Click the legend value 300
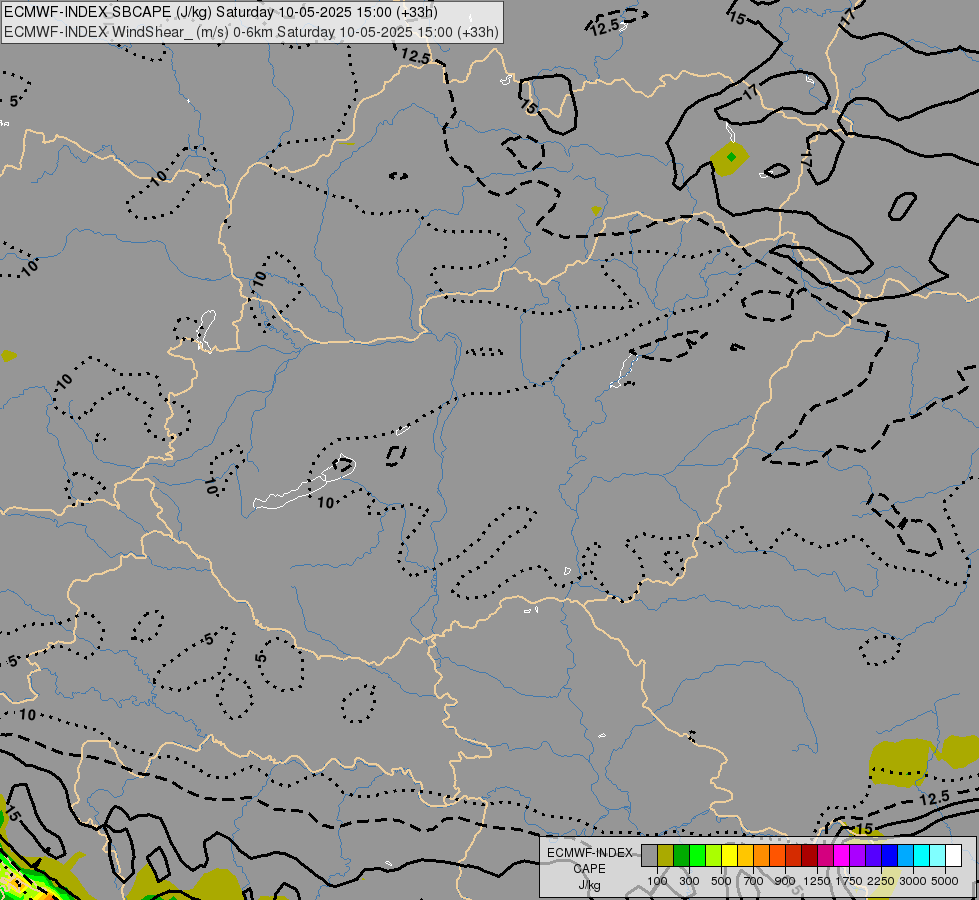Viewport: 979px width, 900px height. click(x=689, y=881)
